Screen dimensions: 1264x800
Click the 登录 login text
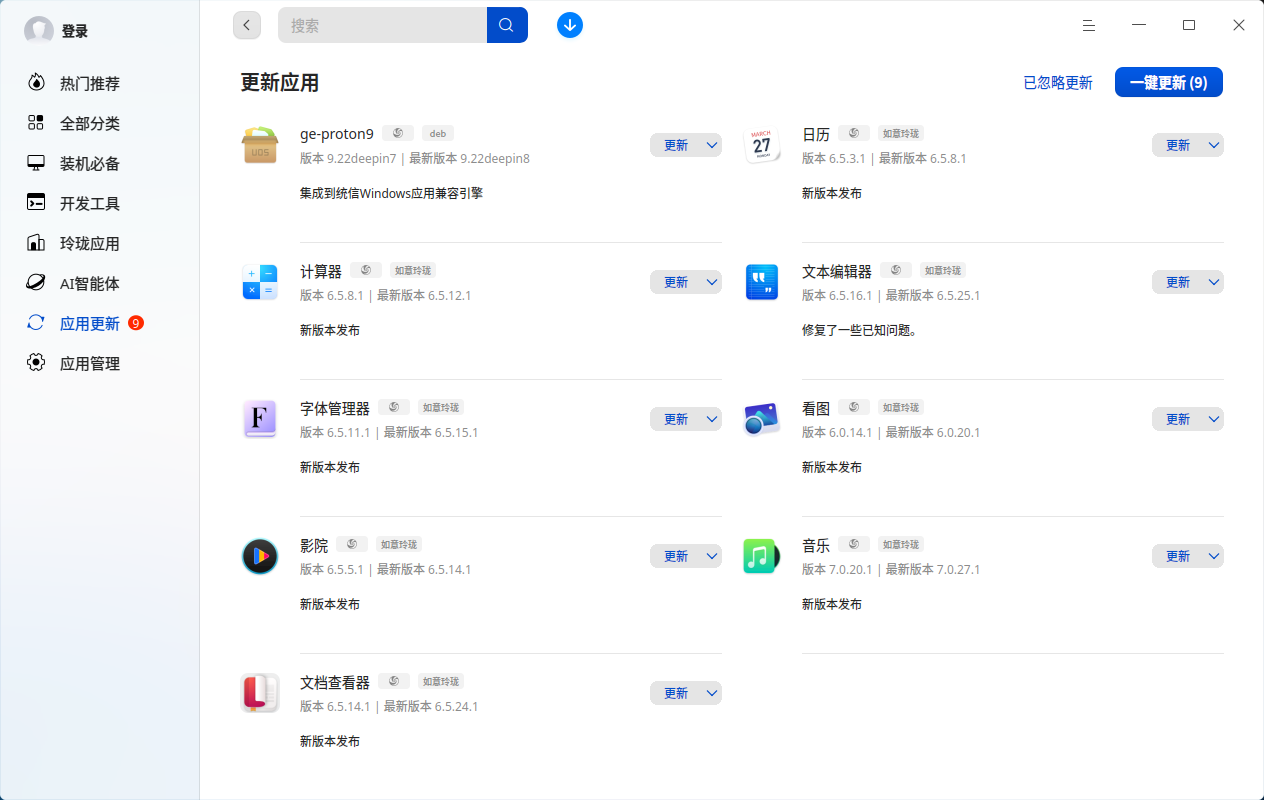click(75, 31)
